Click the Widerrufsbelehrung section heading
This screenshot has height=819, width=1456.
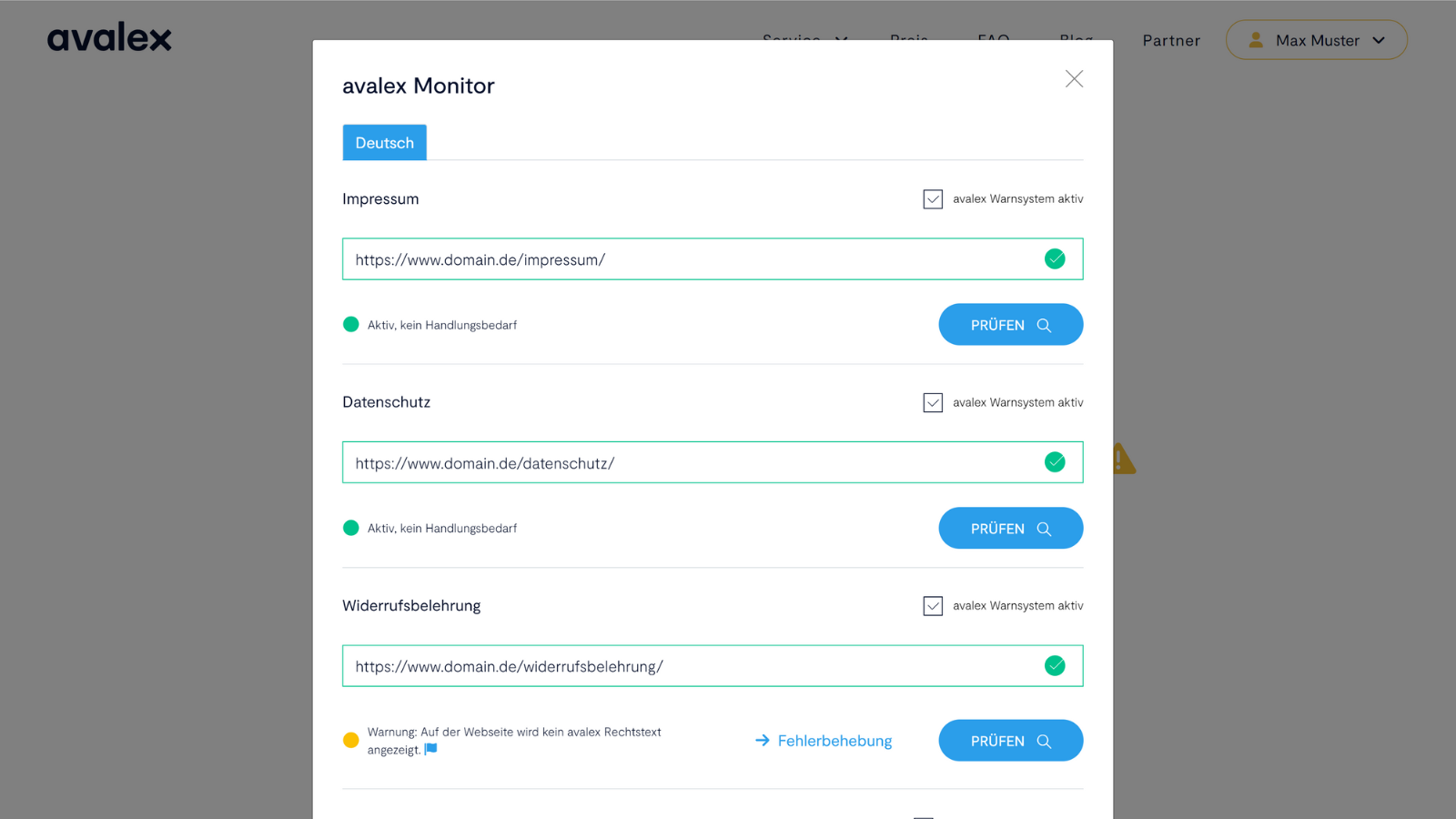pos(411,606)
